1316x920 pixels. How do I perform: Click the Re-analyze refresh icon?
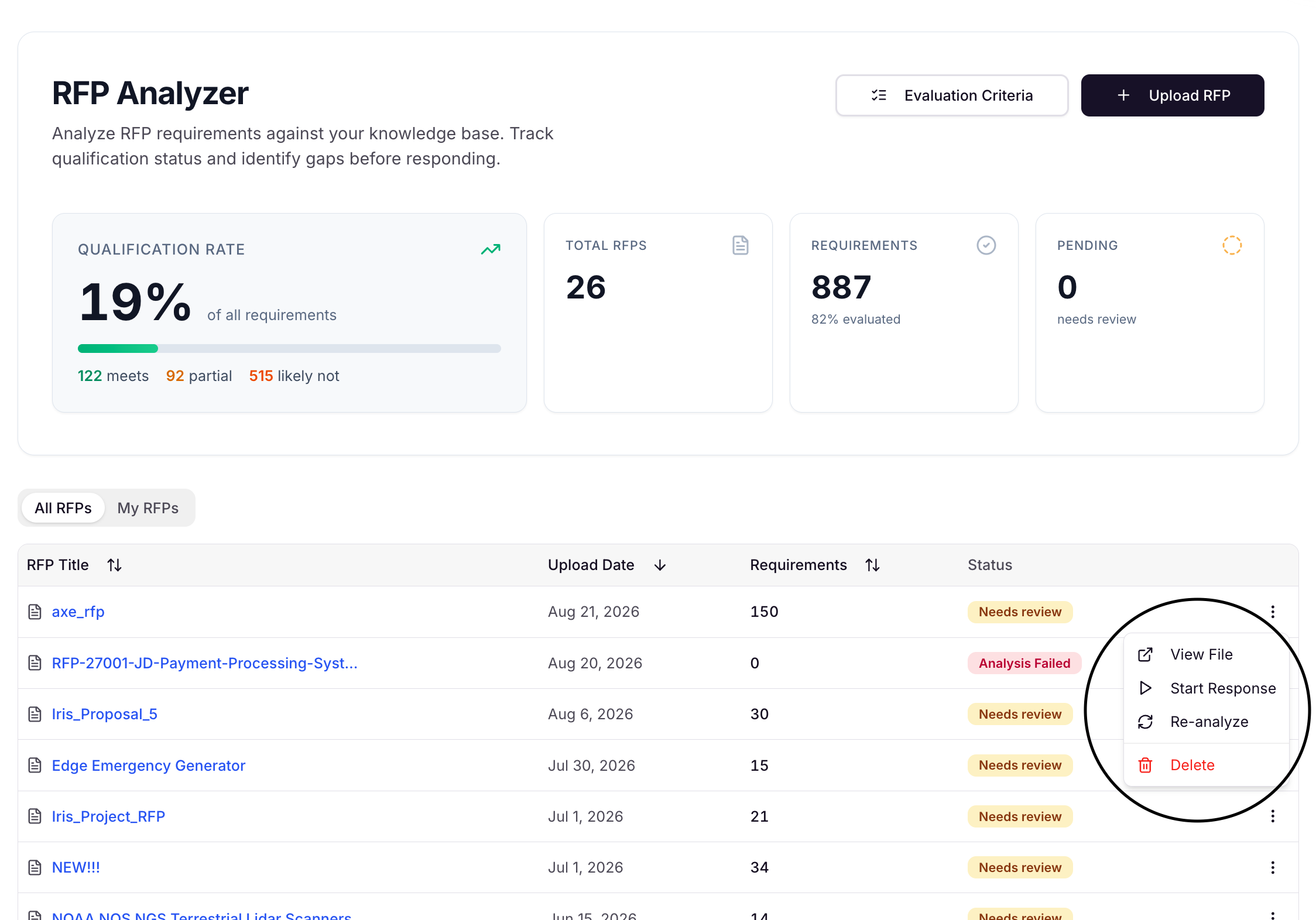point(1145,722)
